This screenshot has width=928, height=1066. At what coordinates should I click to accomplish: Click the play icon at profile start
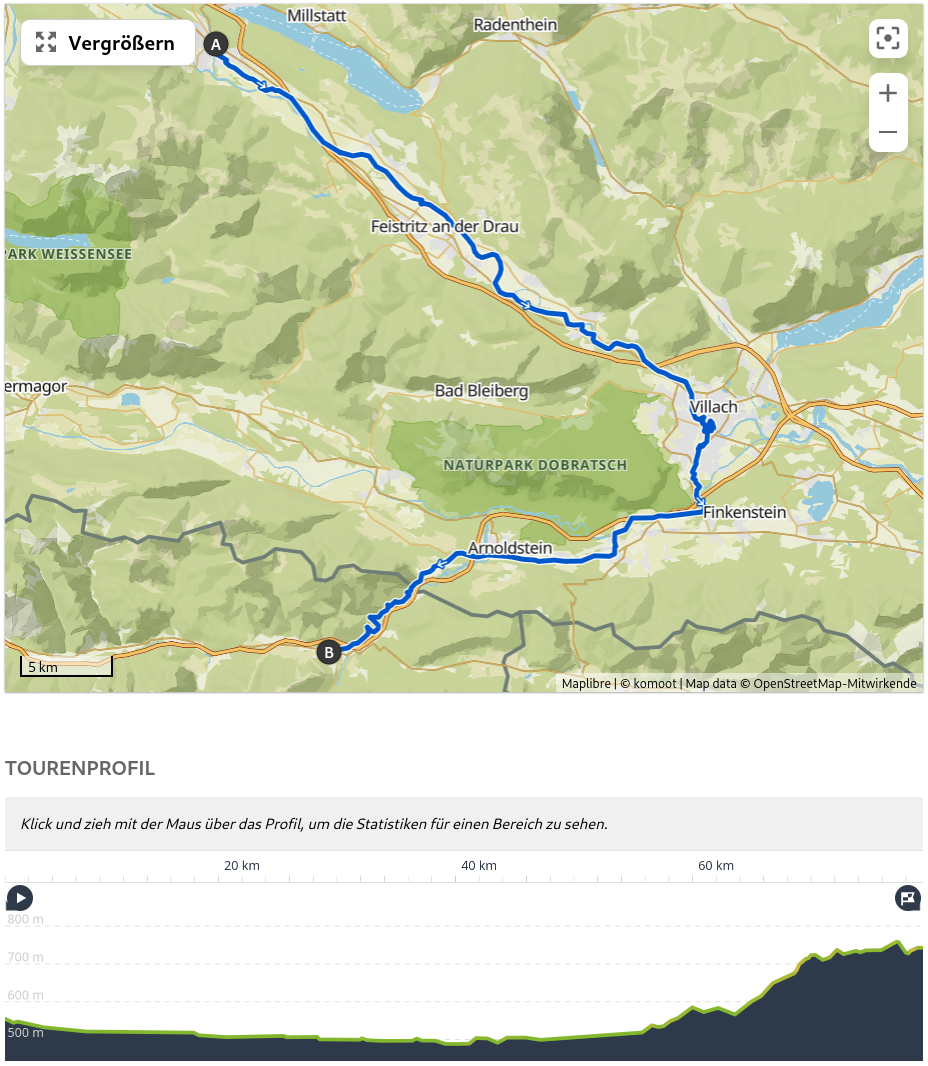(x=20, y=898)
